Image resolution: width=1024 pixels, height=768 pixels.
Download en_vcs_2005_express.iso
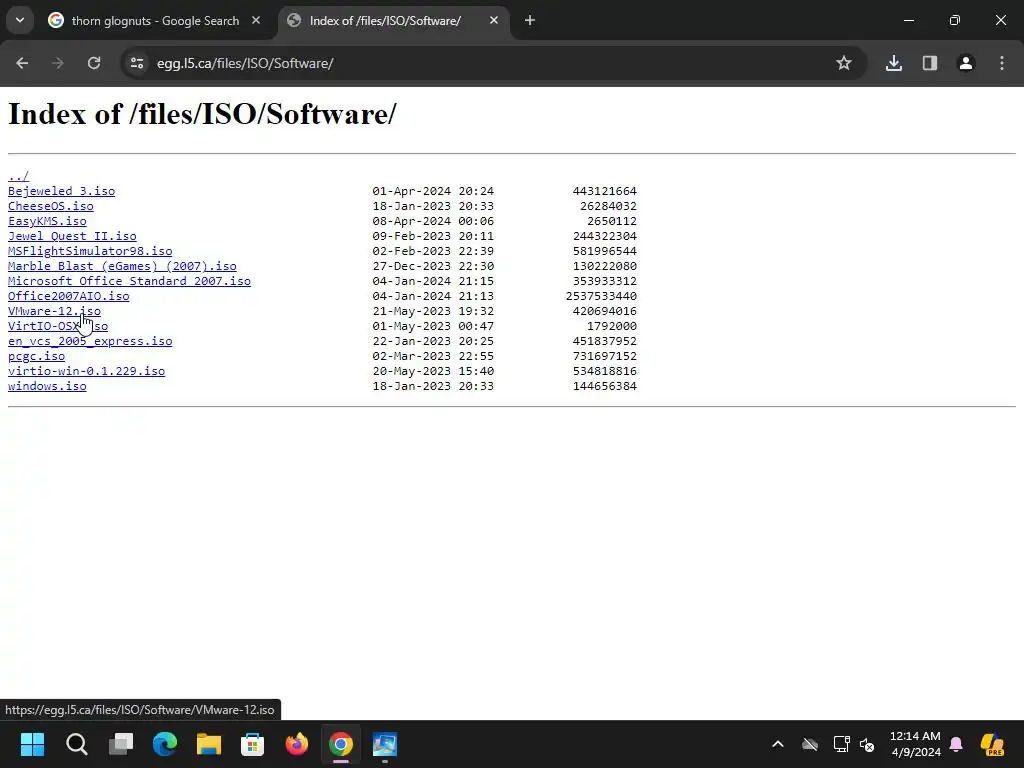tap(90, 342)
